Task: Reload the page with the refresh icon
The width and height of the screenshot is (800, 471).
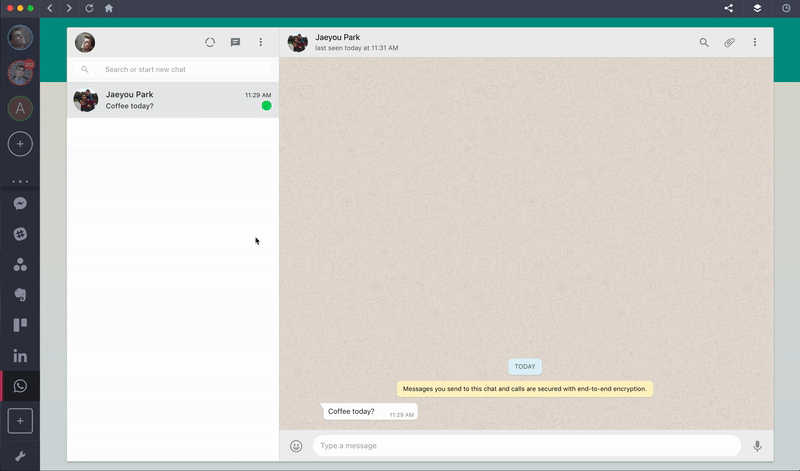Action: 89,8
